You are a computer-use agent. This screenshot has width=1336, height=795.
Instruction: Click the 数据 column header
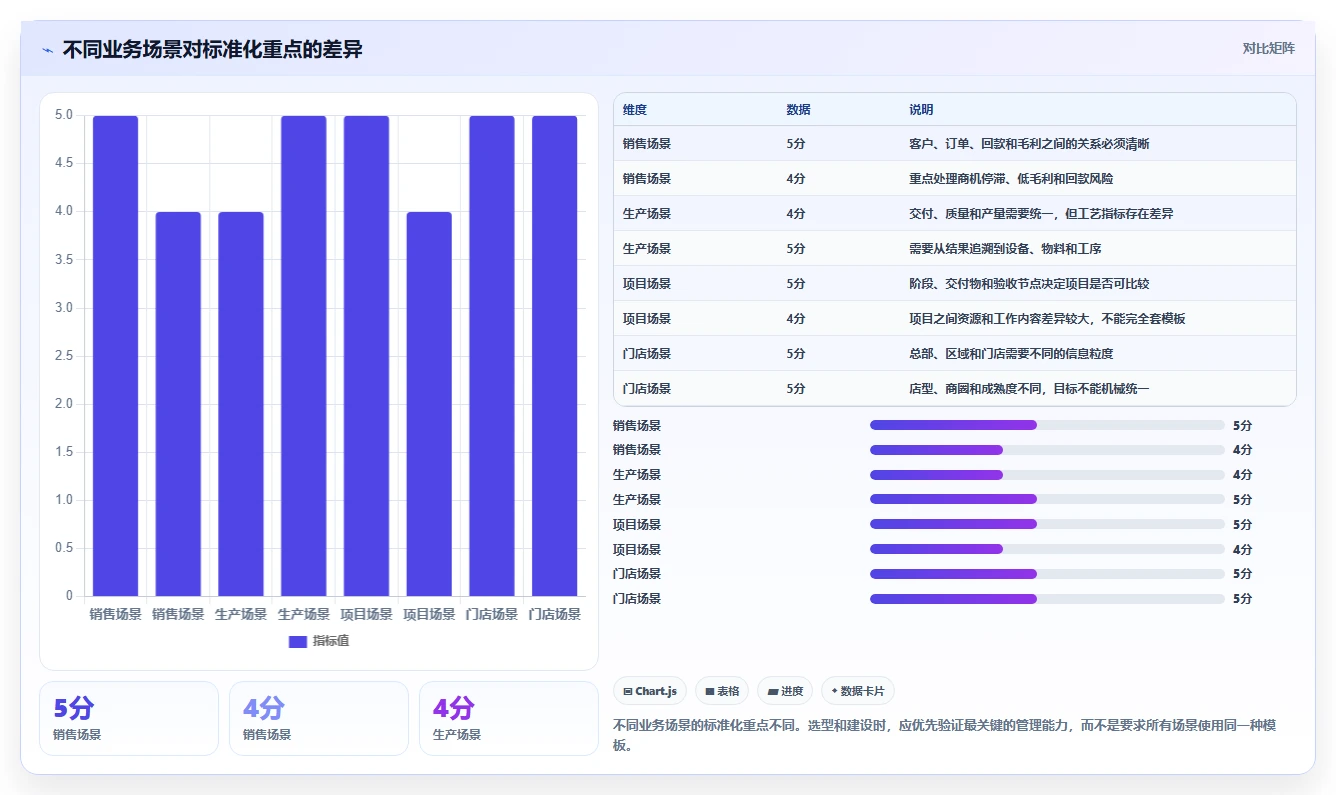tap(799, 110)
